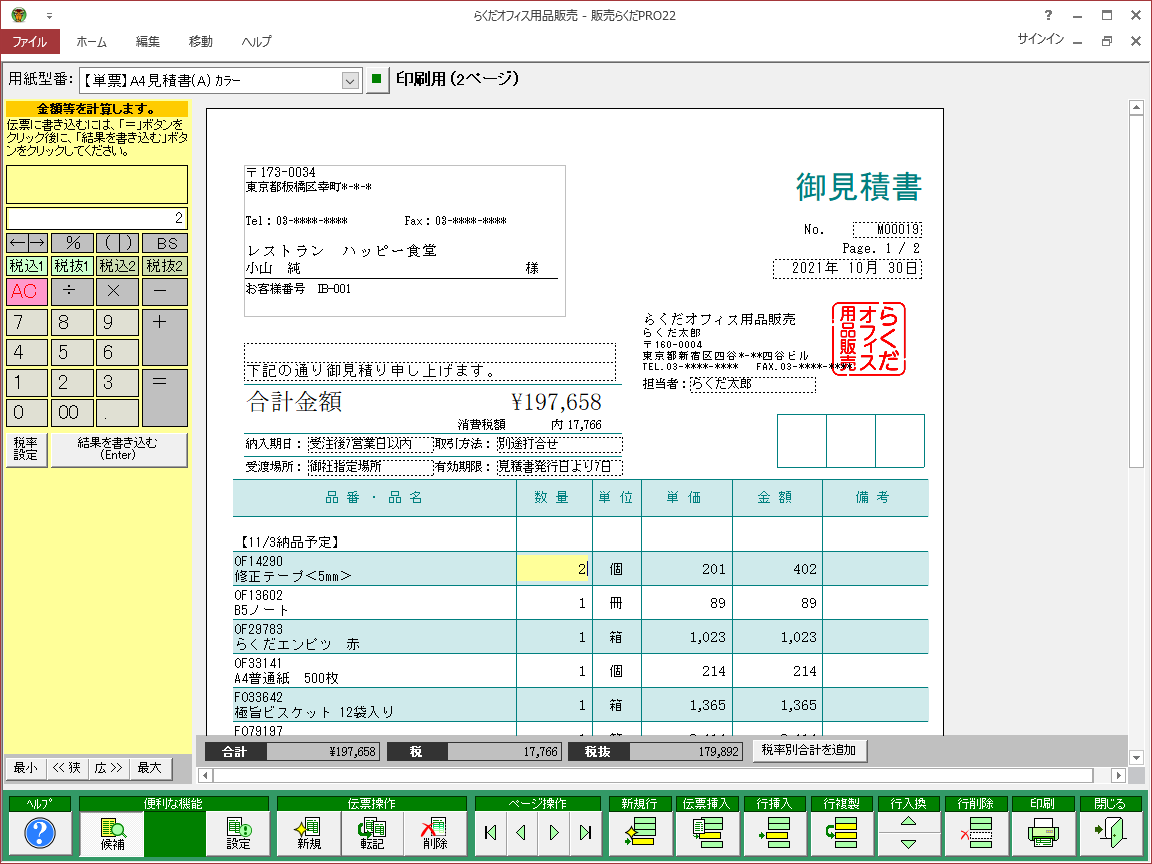Click the らくだエンピツ 赤 unit price 1,023
Screen dimensions: 1152x864
pos(708,637)
